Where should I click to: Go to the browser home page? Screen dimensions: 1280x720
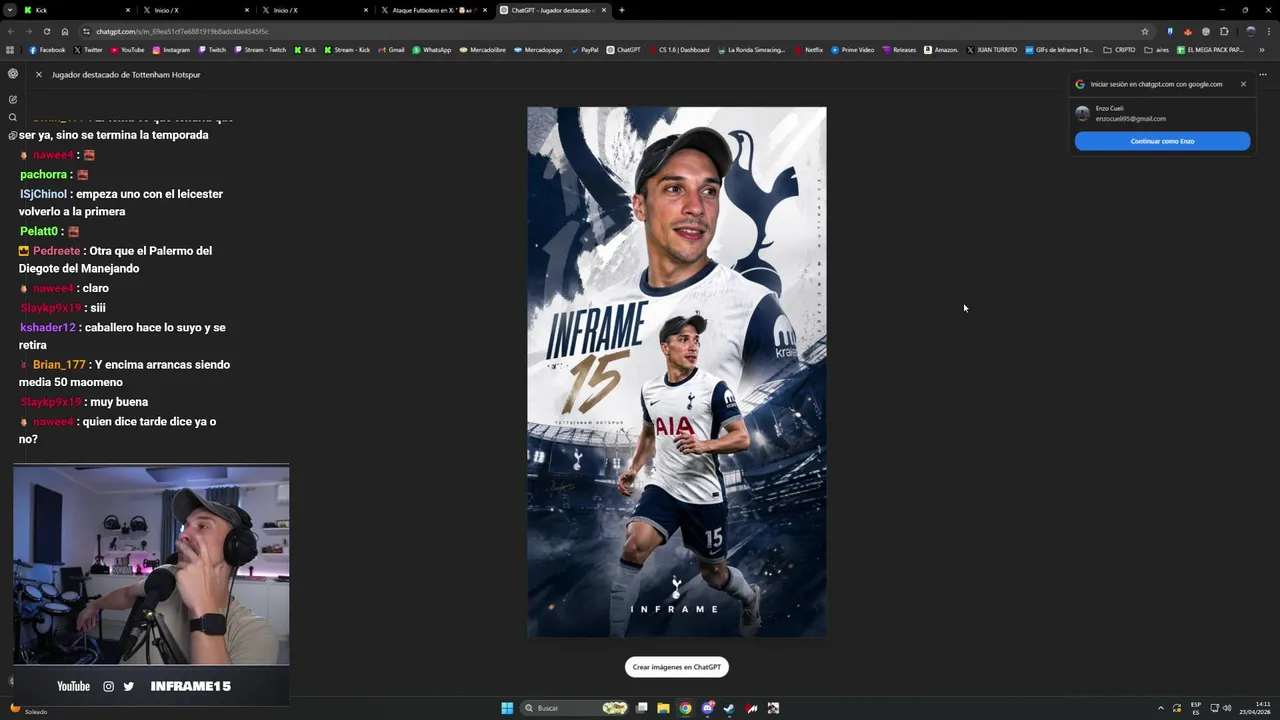(x=65, y=31)
